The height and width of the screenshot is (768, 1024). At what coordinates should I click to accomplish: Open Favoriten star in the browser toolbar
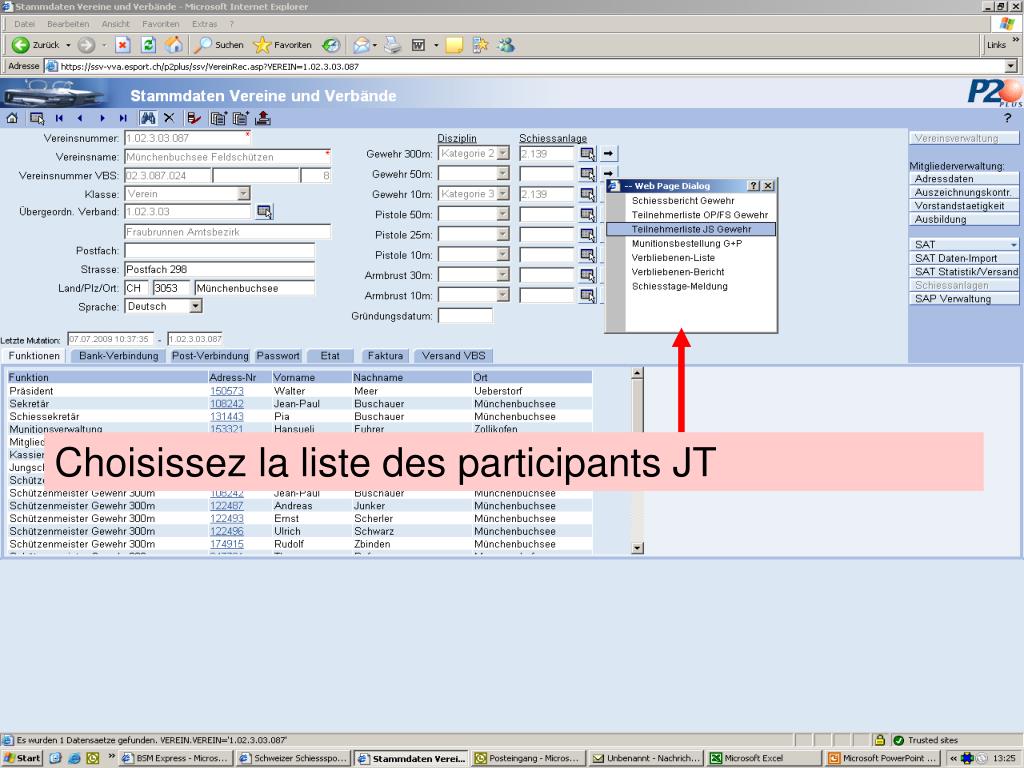[x=283, y=45]
